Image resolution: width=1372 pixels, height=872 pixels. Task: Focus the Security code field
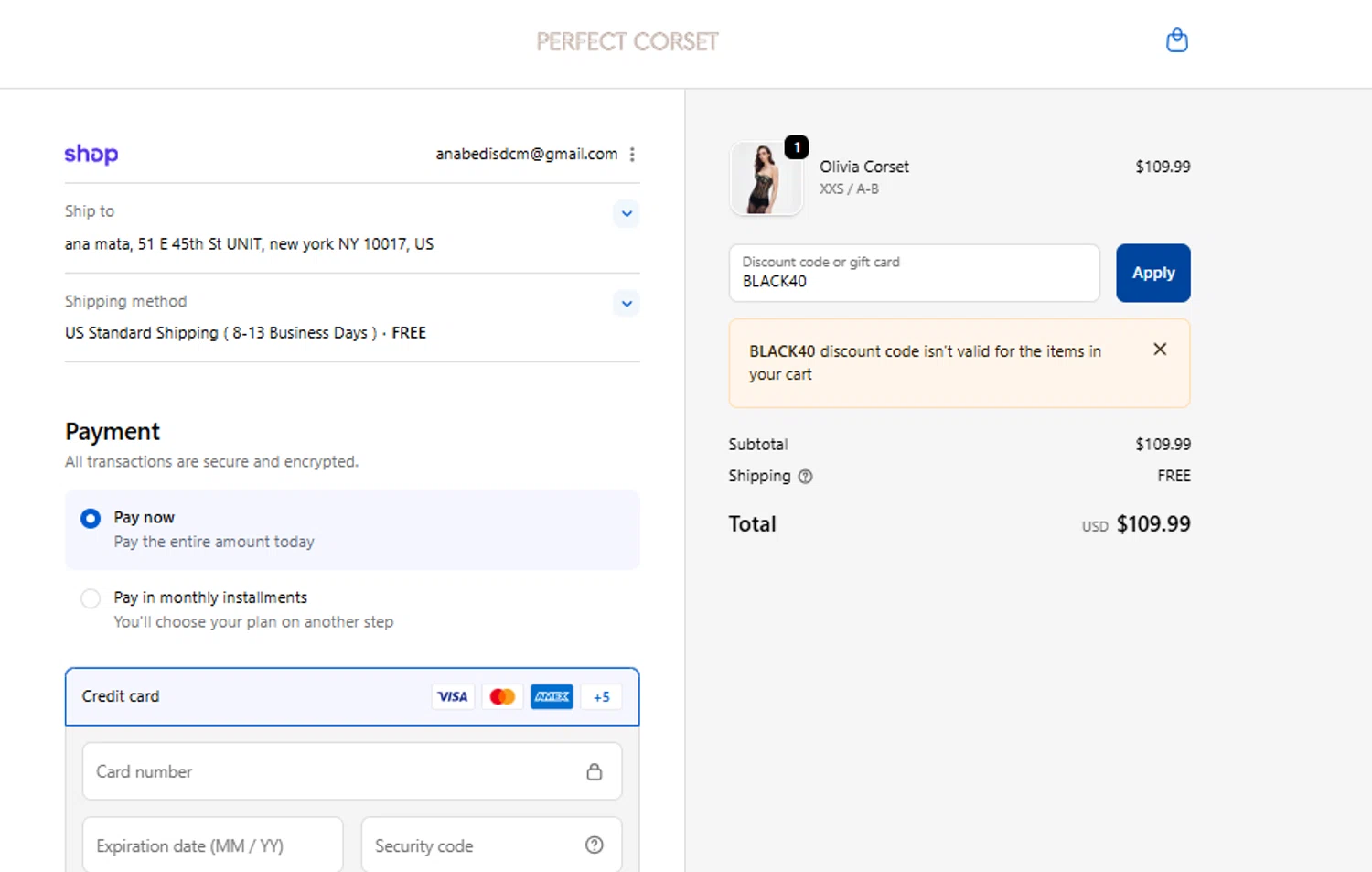click(x=491, y=845)
